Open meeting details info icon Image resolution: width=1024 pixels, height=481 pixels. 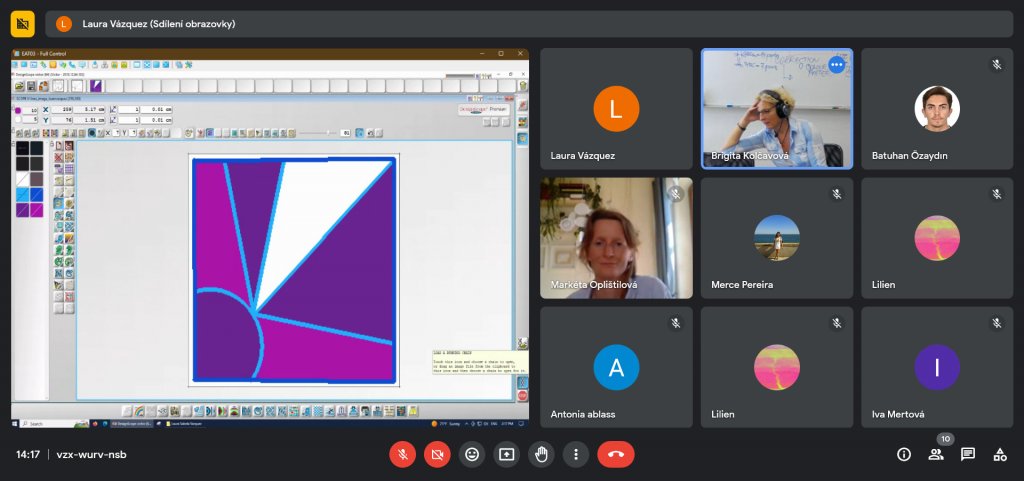[x=903, y=454]
